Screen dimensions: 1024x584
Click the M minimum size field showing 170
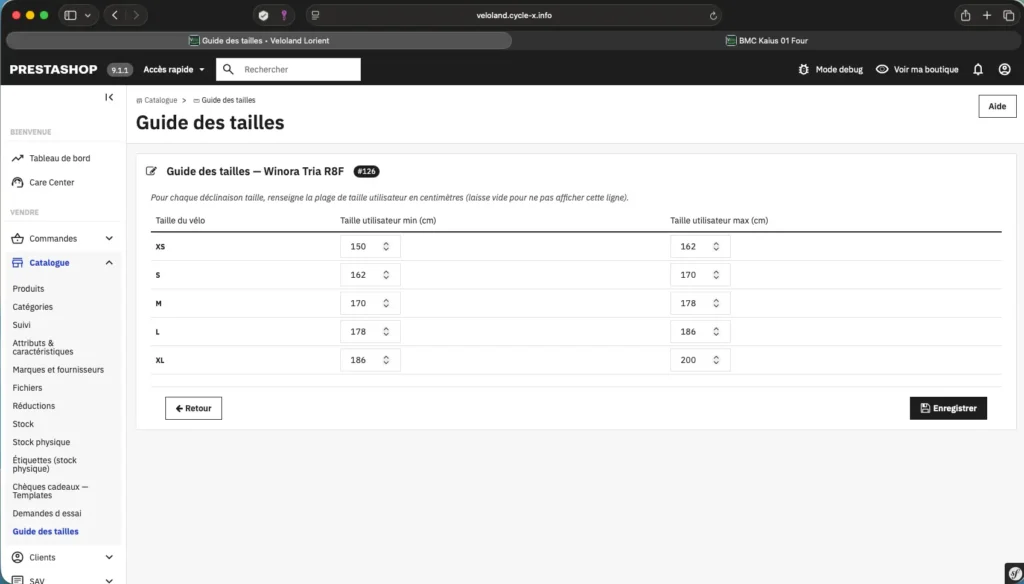point(370,303)
